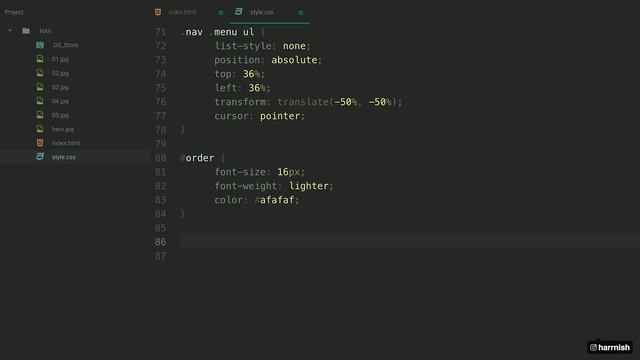Open 02.jpg in the tree
This screenshot has width=640, height=360.
(60, 73)
